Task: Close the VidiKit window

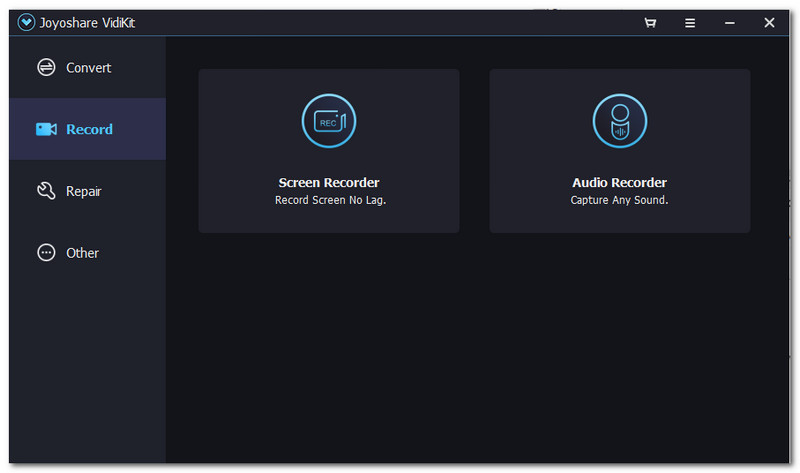Action: (x=769, y=22)
